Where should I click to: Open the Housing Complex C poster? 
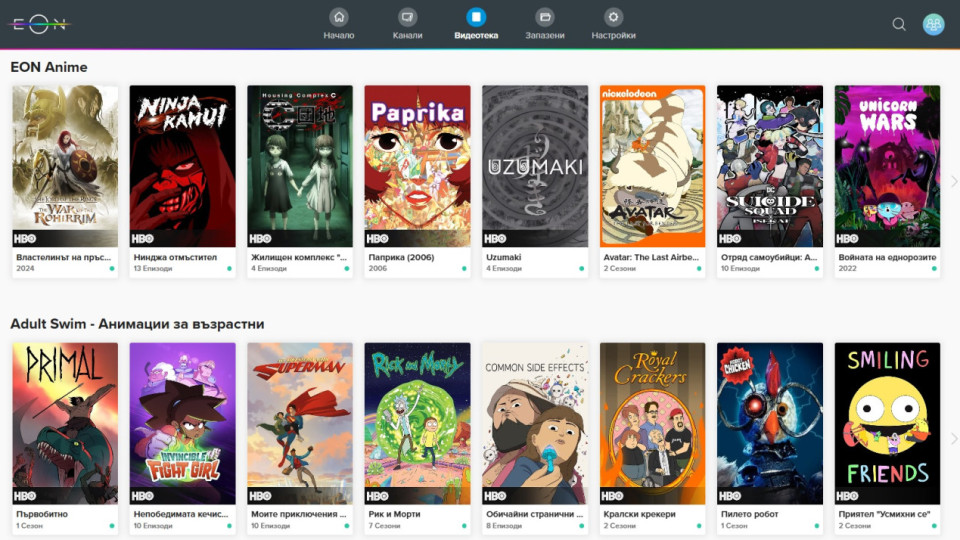pyautogui.click(x=300, y=166)
